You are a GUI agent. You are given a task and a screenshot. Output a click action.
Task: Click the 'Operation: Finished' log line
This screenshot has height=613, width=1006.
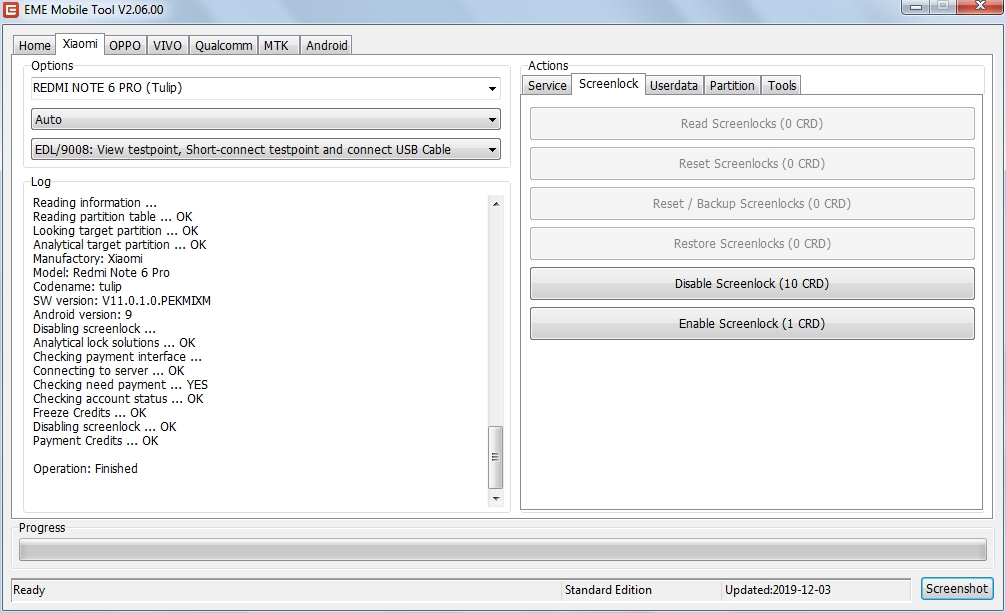pyautogui.click(x=85, y=469)
